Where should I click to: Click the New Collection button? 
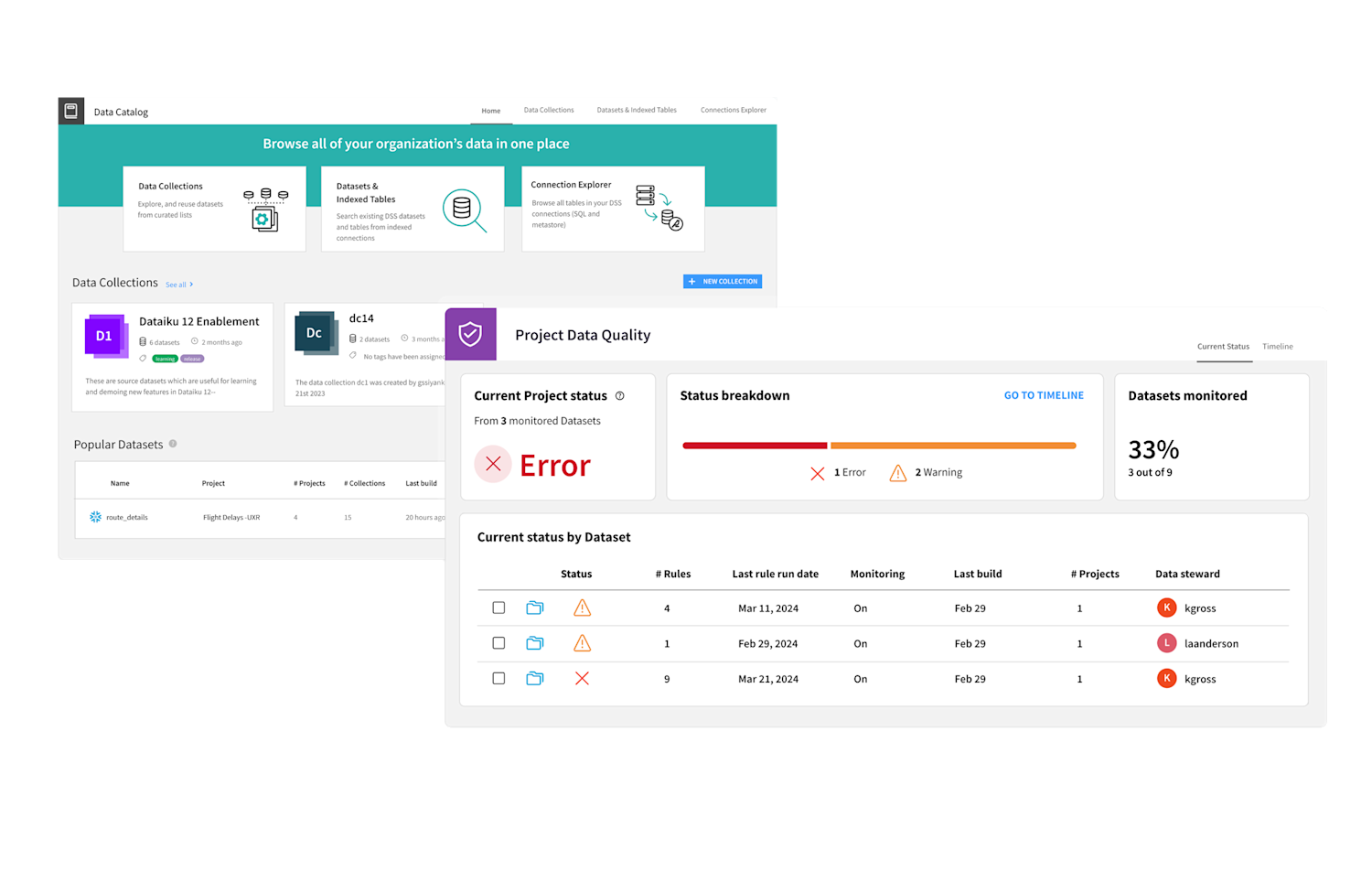[723, 282]
